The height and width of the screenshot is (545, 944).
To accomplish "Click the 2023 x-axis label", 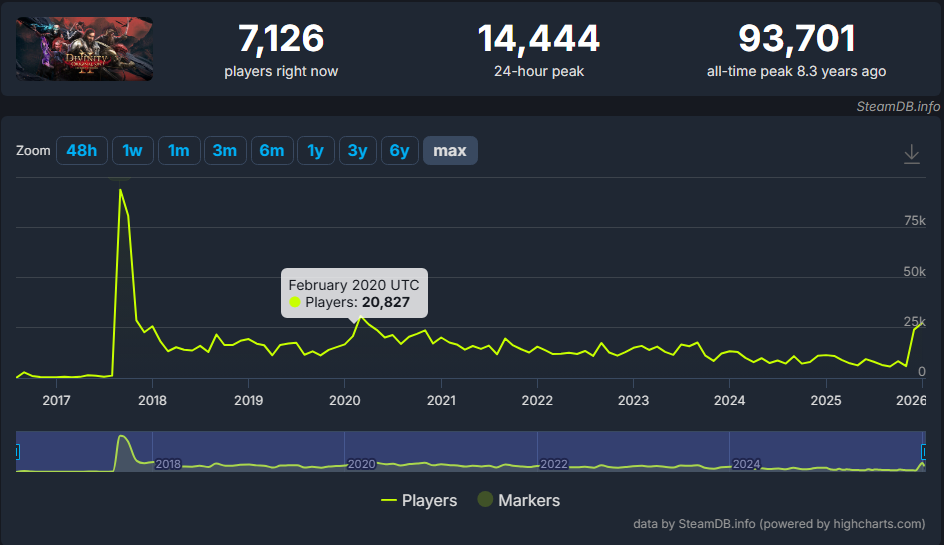I will point(633,400).
